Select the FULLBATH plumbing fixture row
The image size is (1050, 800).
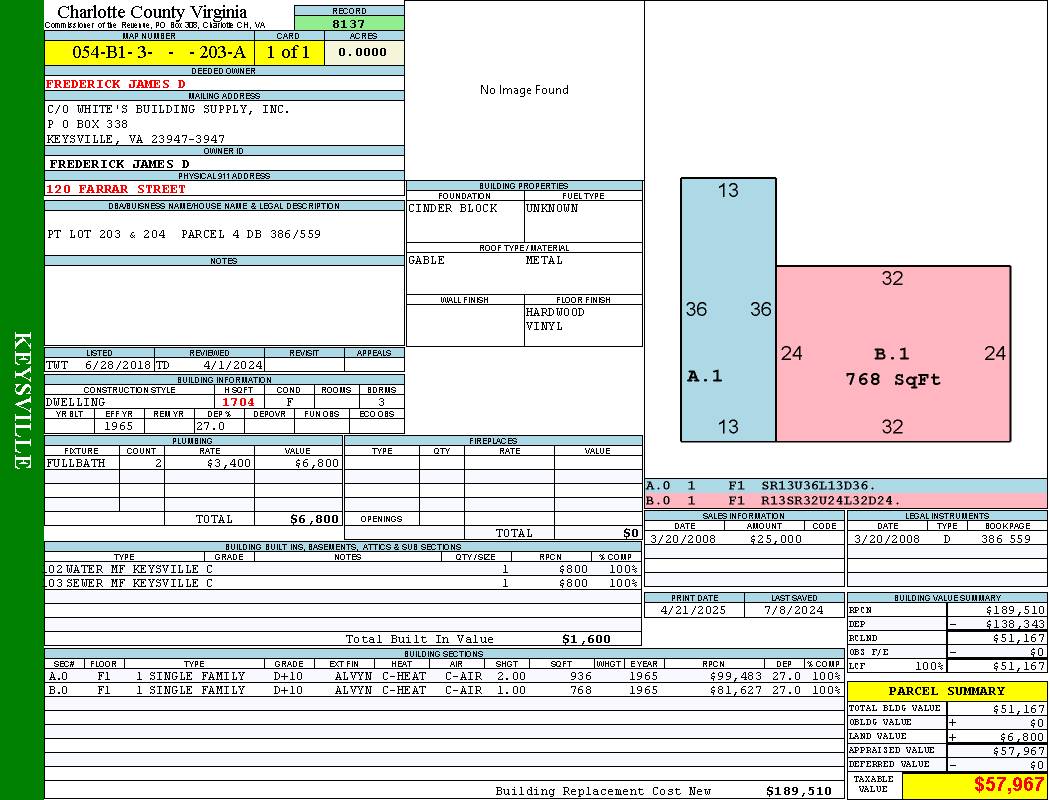point(193,464)
